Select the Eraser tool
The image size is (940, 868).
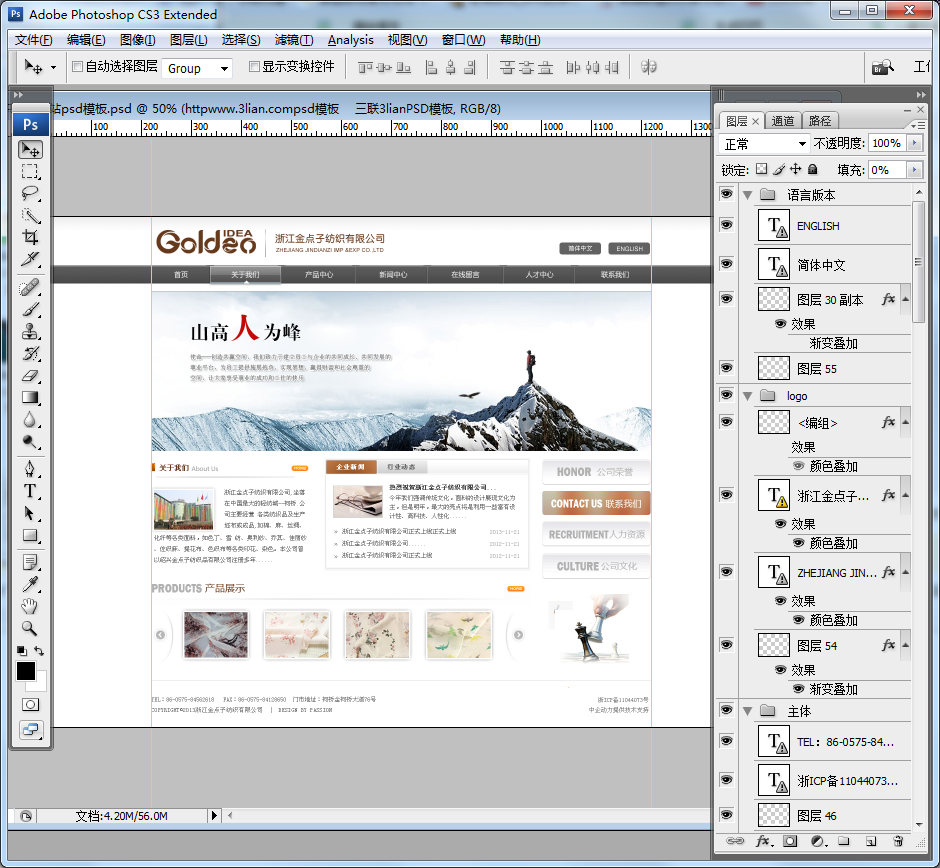coord(30,376)
